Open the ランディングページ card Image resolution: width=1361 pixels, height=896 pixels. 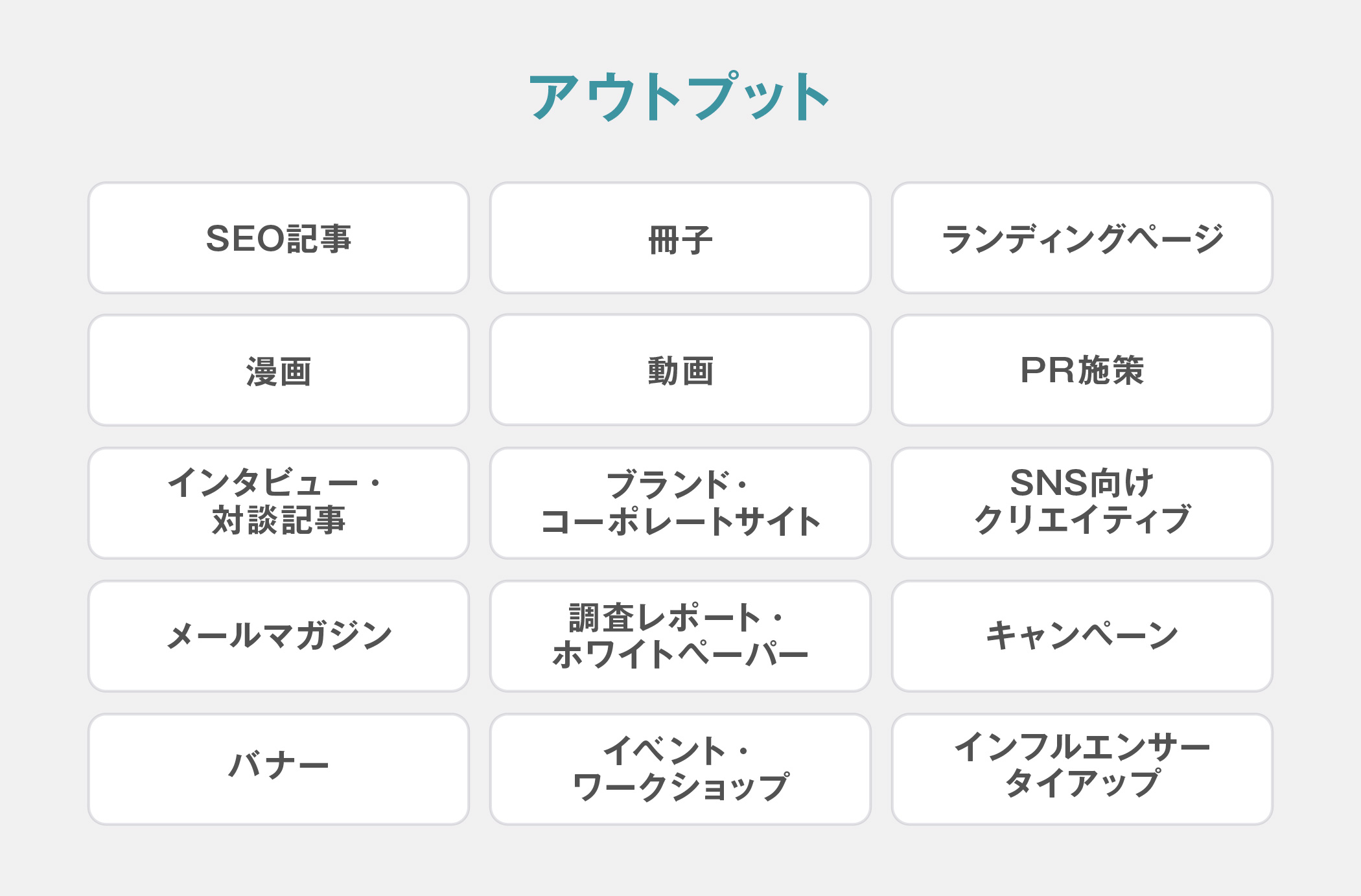tap(1082, 238)
